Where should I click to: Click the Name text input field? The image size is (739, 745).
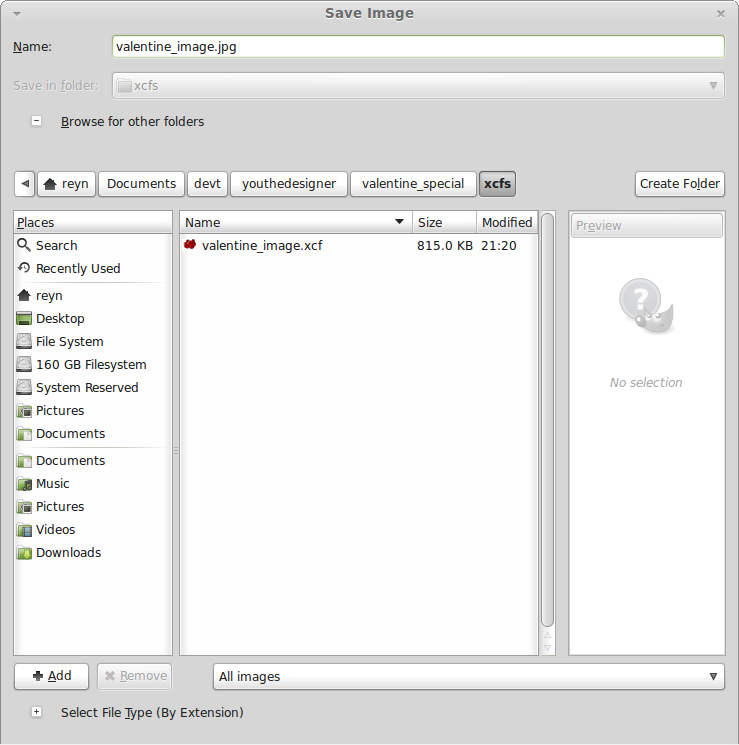[418, 46]
